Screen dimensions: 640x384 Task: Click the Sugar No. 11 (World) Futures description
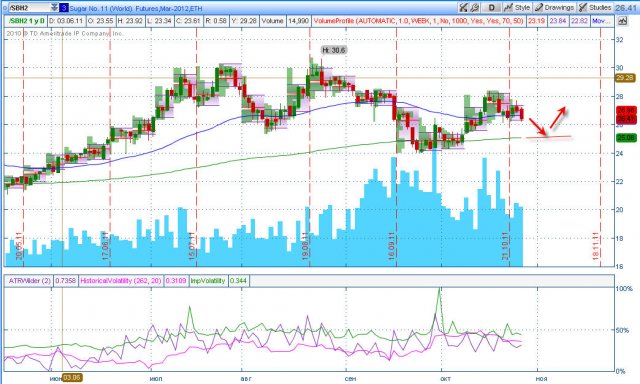136,8
